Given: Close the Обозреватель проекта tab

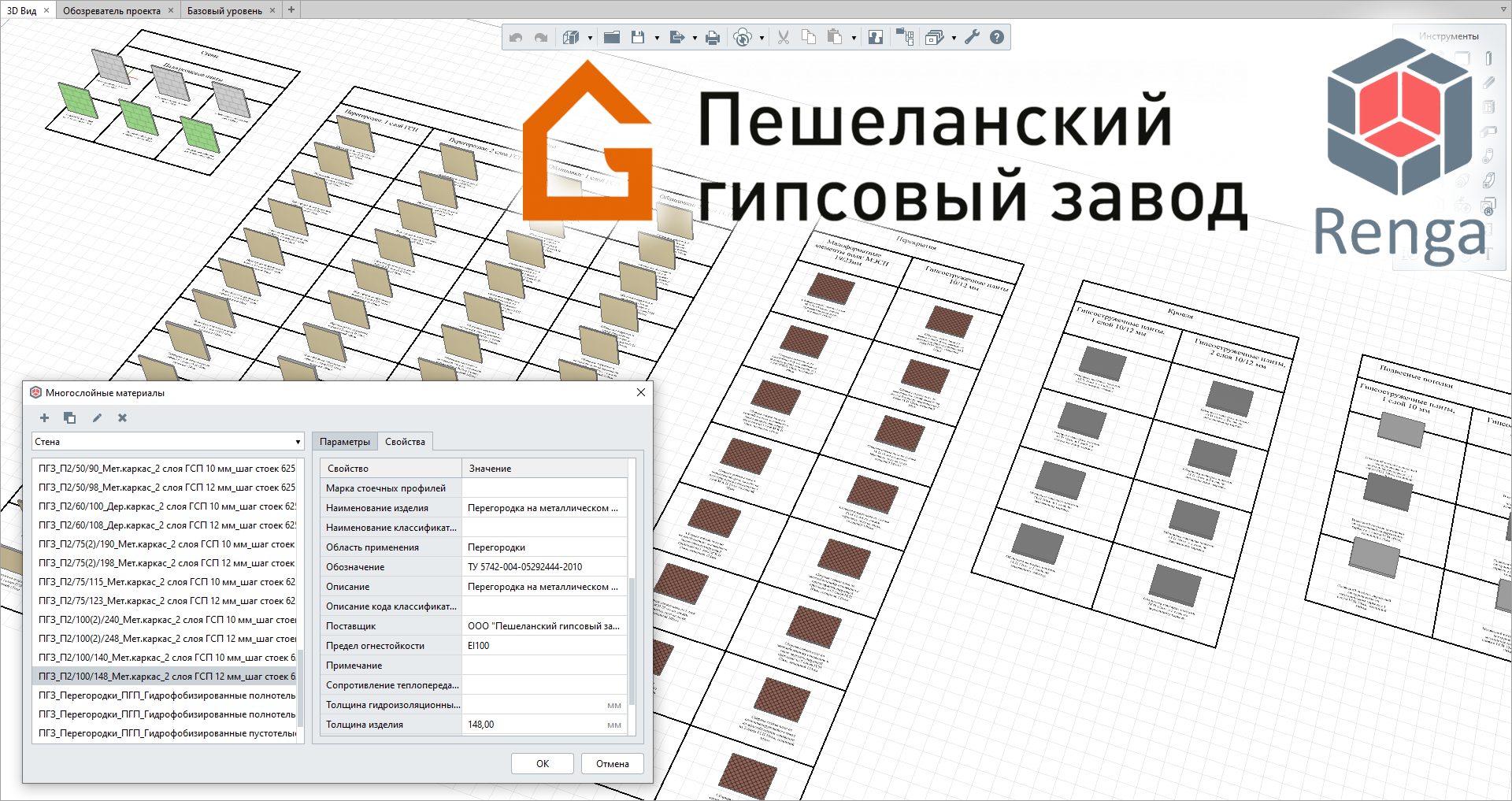Looking at the screenshot, I should pos(171,10).
